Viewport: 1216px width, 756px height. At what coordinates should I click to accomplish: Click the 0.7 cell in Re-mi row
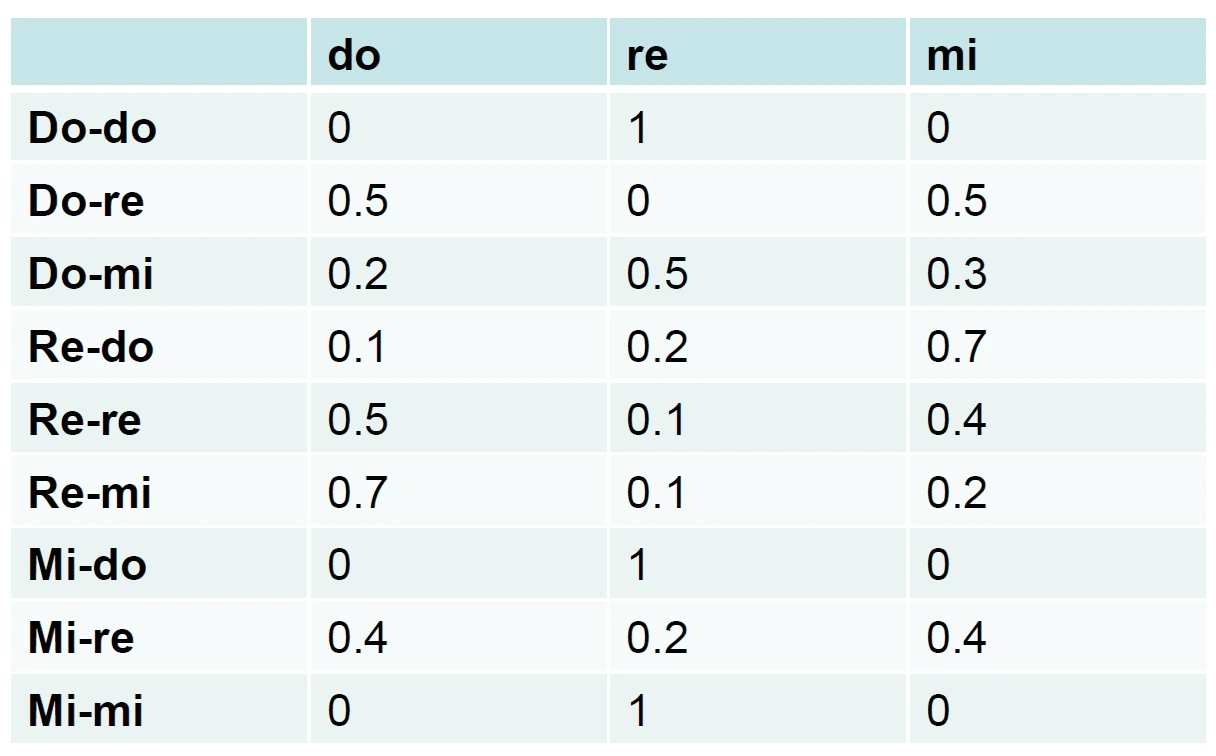(358, 493)
